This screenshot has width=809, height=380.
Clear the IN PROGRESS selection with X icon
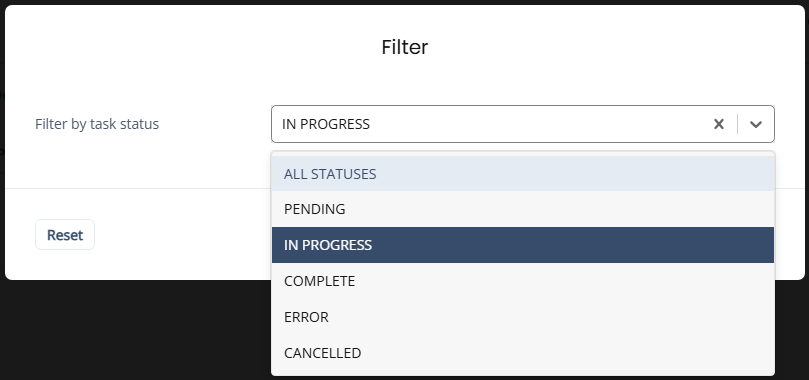[x=719, y=124]
